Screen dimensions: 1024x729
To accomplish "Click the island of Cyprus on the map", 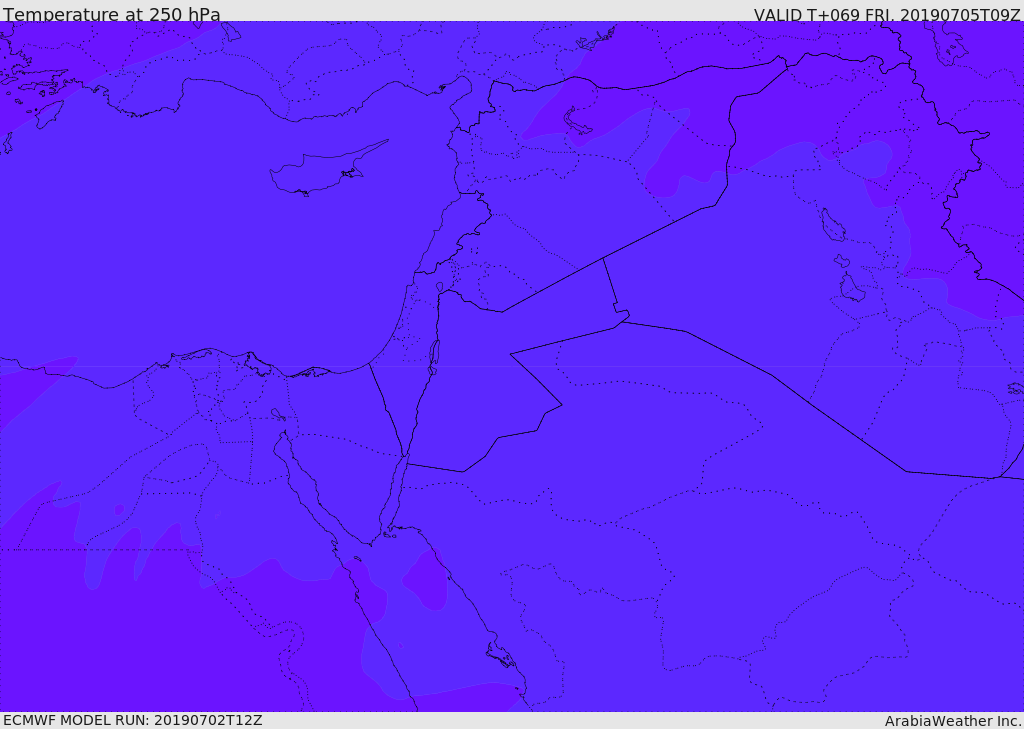I will click(x=327, y=169).
